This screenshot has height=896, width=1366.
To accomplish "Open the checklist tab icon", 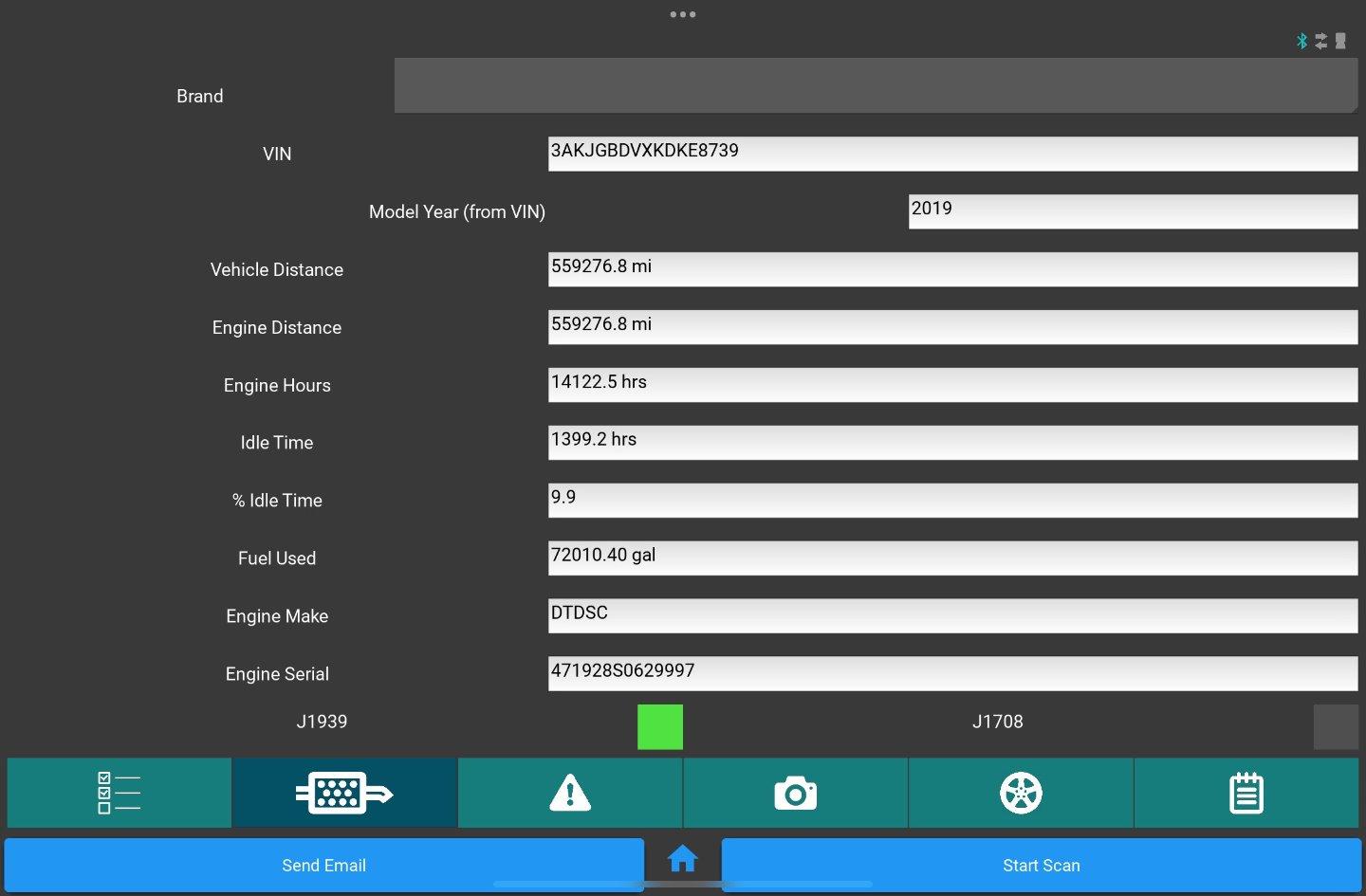I will tap(120, 794).
